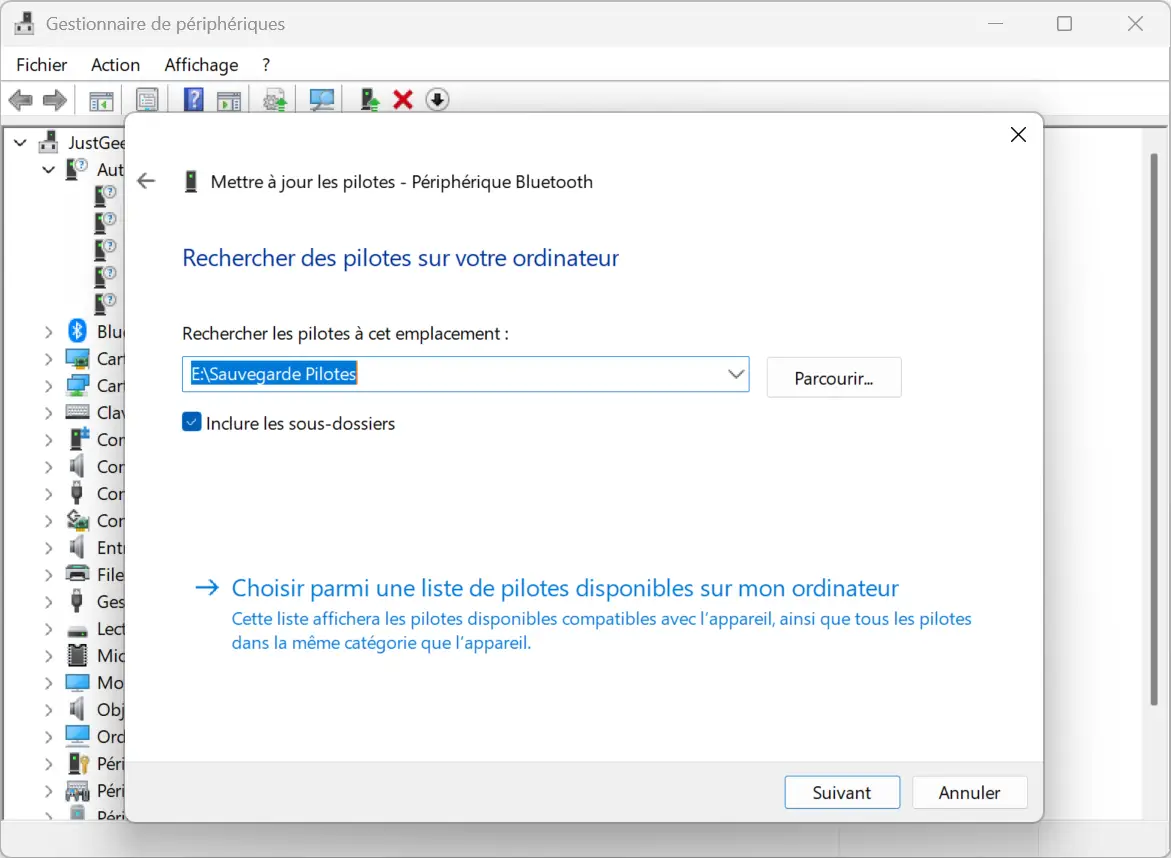Uncheck Inclure les sous-dossiers
The width and height of the screenshot is (1171, 858).
click(x=192, y=422)
